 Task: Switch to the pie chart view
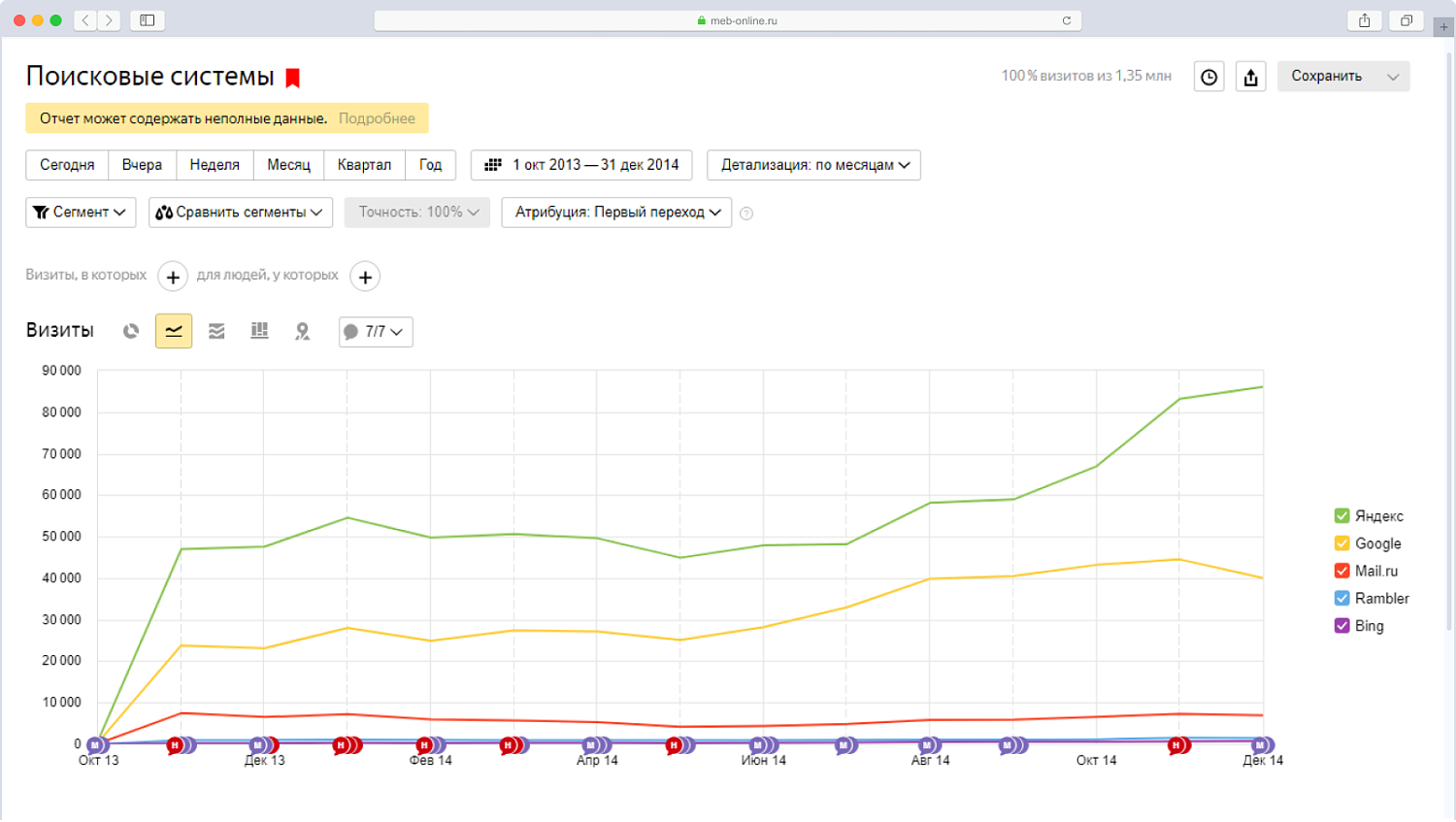point(130,331)
